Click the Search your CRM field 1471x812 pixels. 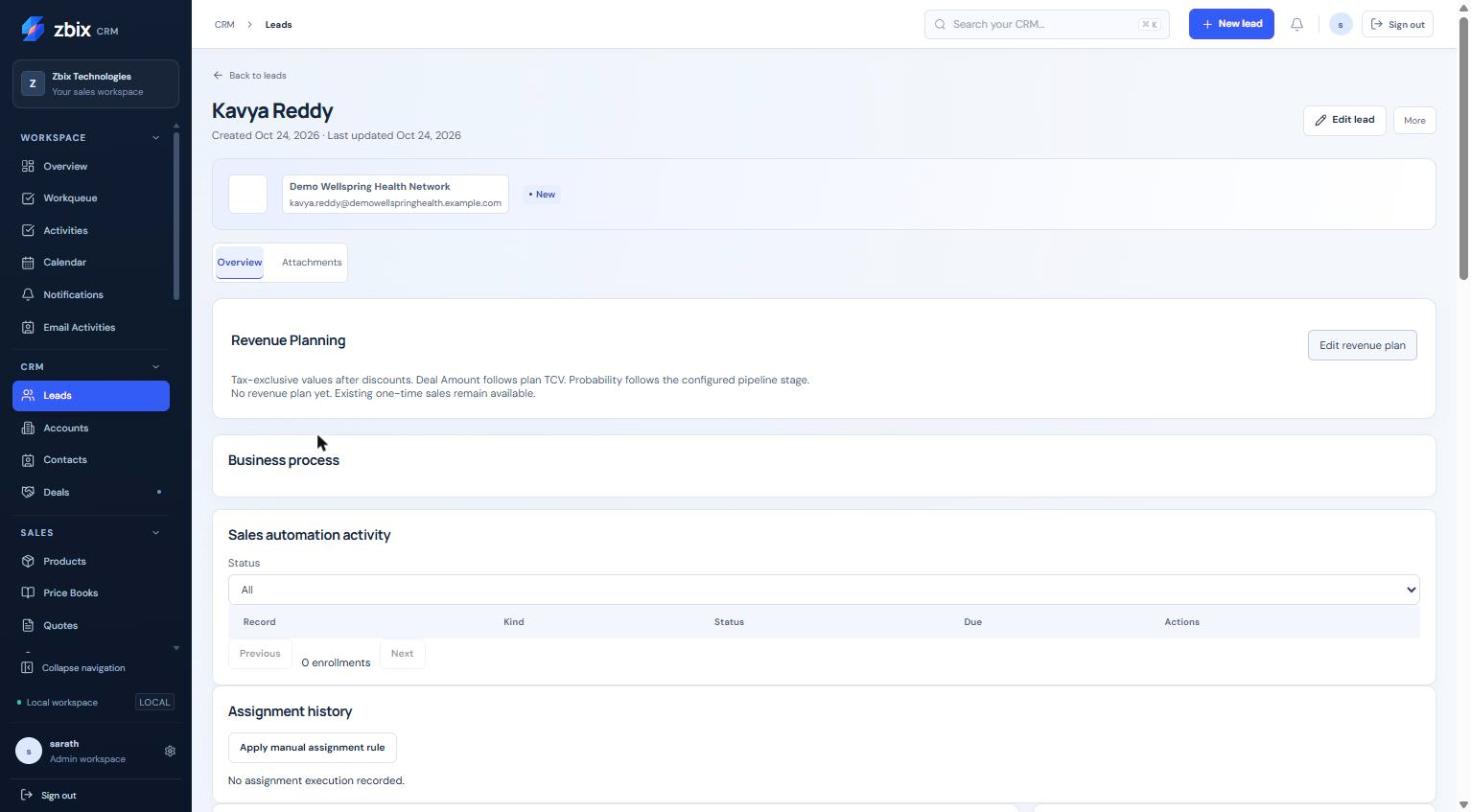(1047, 24)
